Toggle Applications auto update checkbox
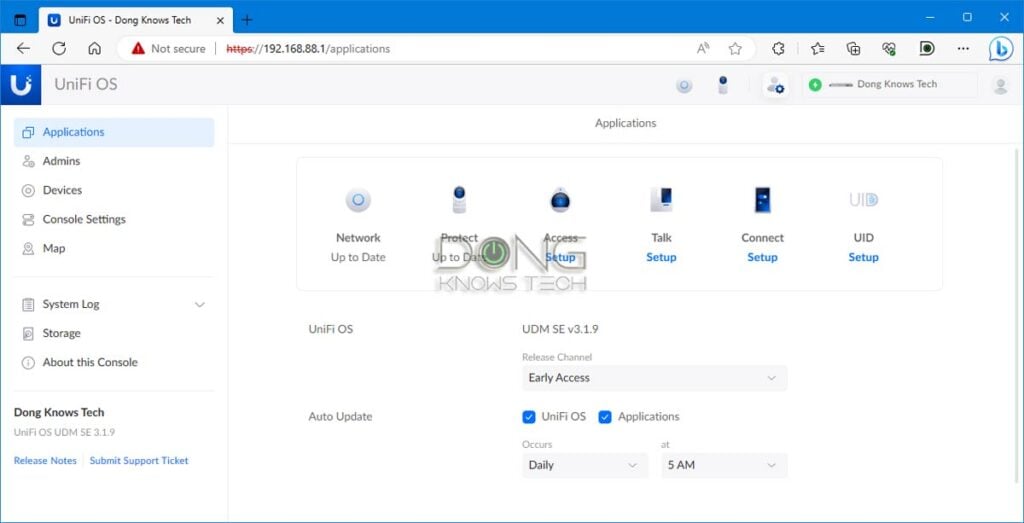 605,417
